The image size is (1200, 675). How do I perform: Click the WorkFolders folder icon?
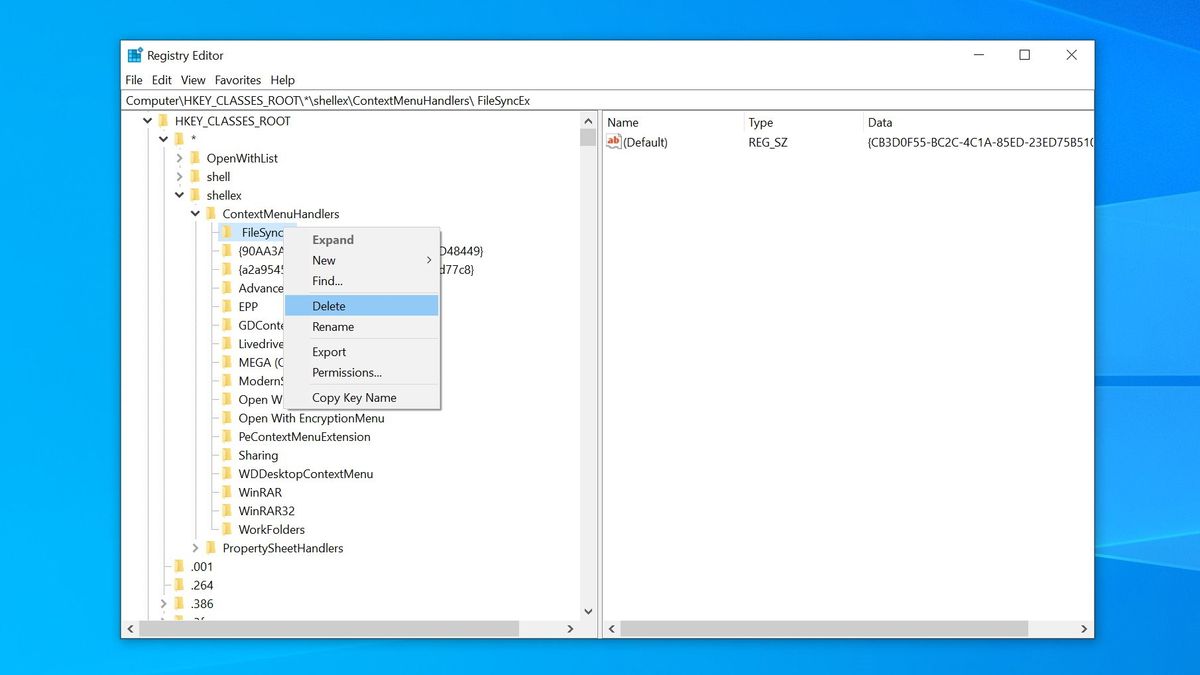click(228, 529)
